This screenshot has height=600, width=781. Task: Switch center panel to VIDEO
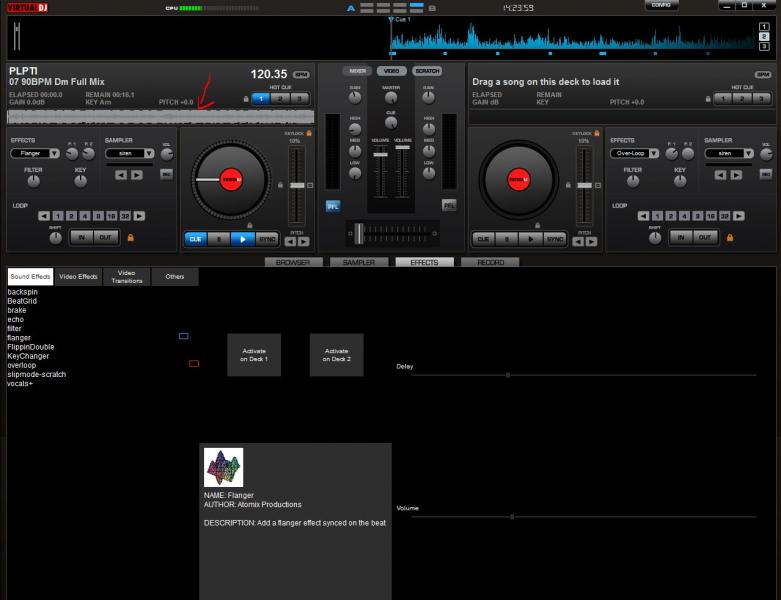pyautogui.click(x=391, y=71)
